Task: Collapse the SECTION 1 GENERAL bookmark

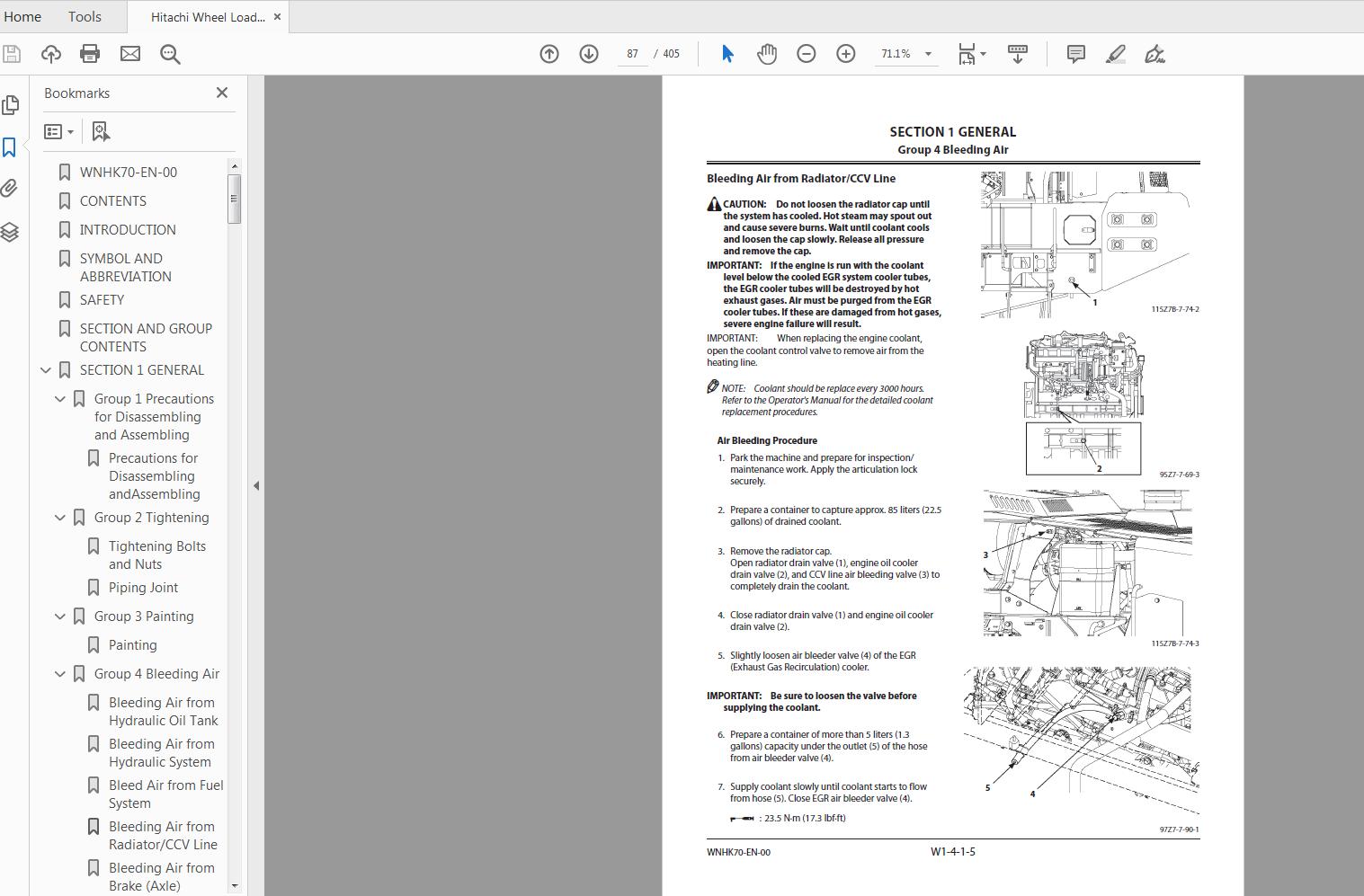Action: coord(45,369)
